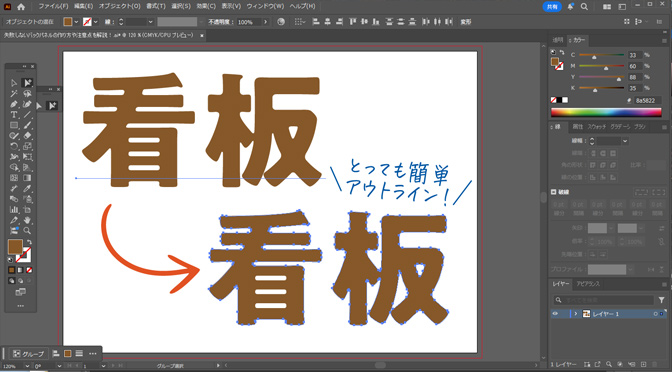The height and width of the screenshot is (372, 672).
Task: Select the Eyedropper tool
Action: 27,189
